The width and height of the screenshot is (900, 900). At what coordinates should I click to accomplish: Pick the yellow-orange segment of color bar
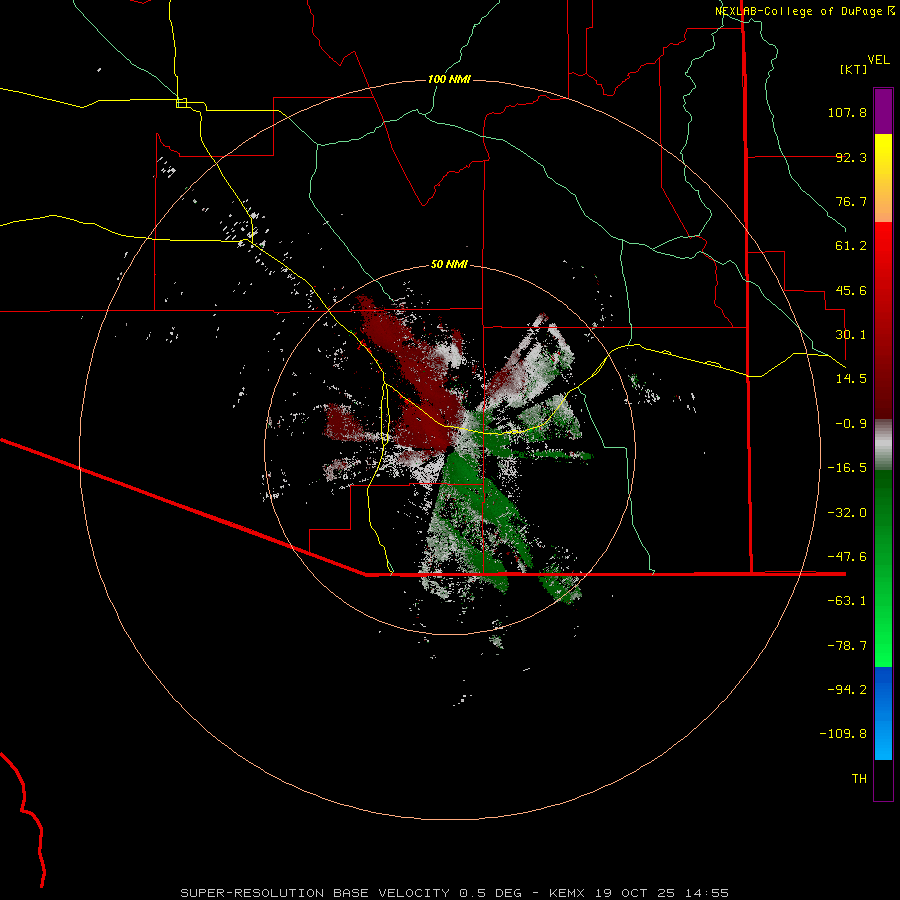point(883,178)
